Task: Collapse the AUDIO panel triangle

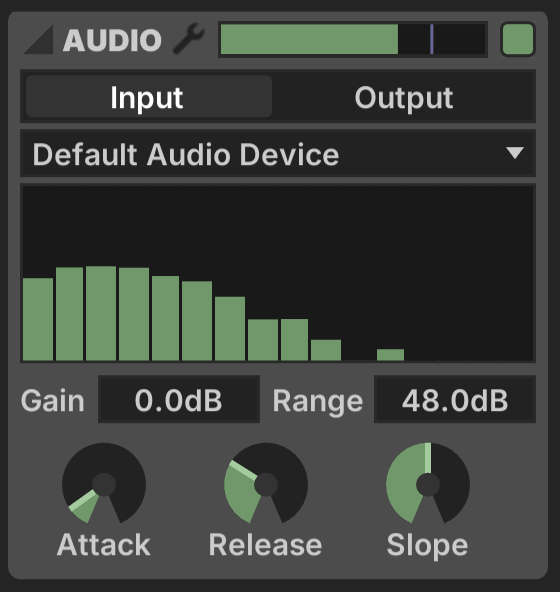Action: pyautogui.click(x=39, y=40)
